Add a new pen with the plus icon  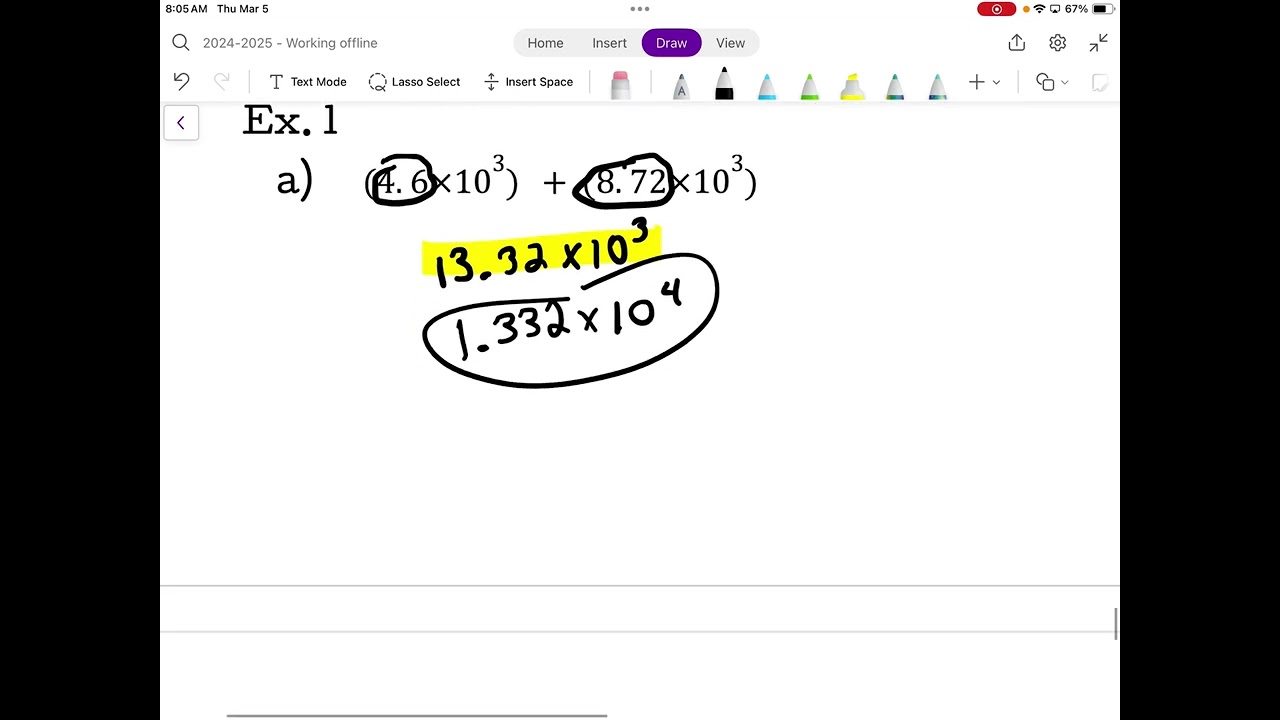(x=977, y=82)
